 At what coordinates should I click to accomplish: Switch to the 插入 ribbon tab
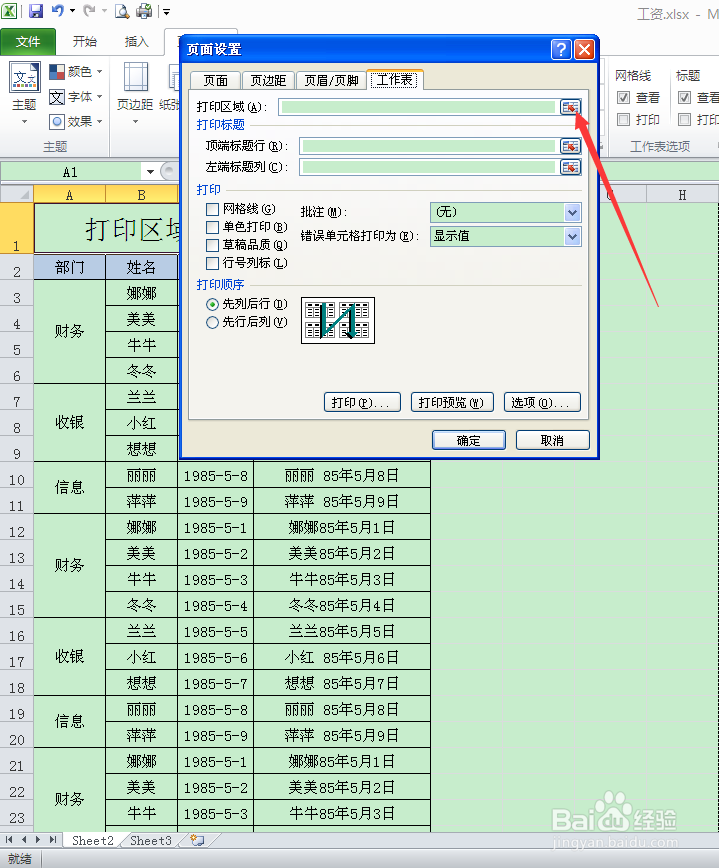click(x=136, y=42)
